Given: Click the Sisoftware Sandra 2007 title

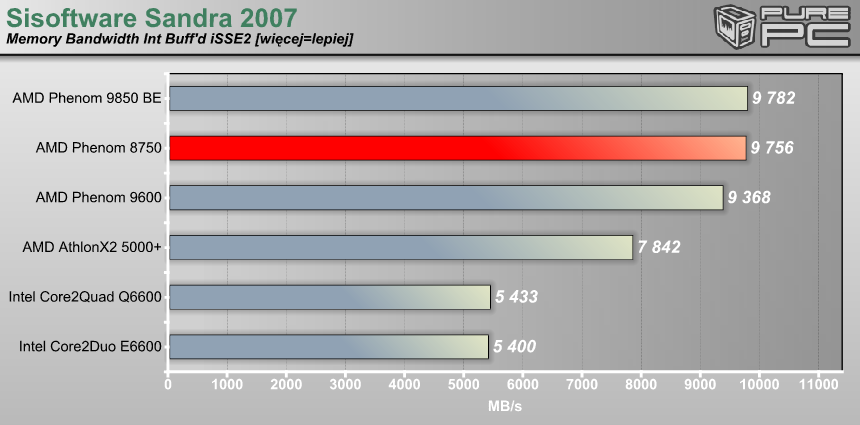Looking at the screenshot, I should [x=151, y=16].
